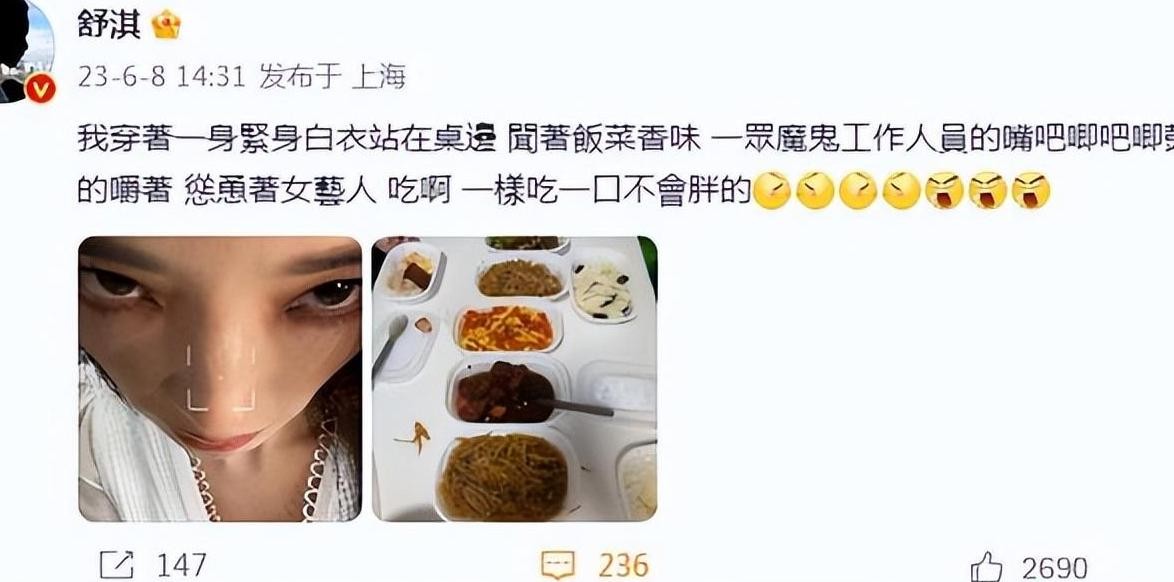Open the food trays photo
This screenshot has width=1174, height=582.
[514, 379]
